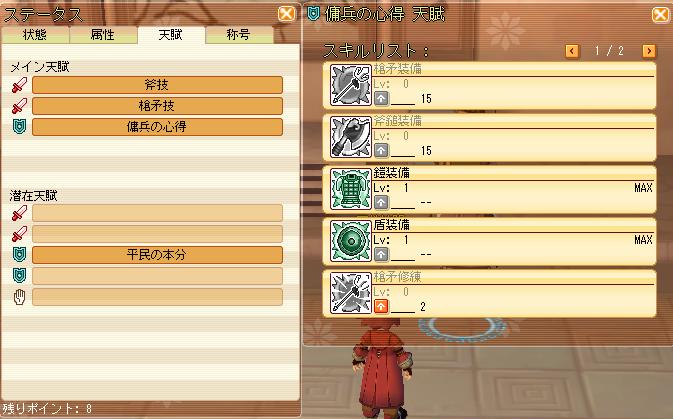673x419 pixels.
Task: Open the 称号 tab
Action: click(239, 35)
